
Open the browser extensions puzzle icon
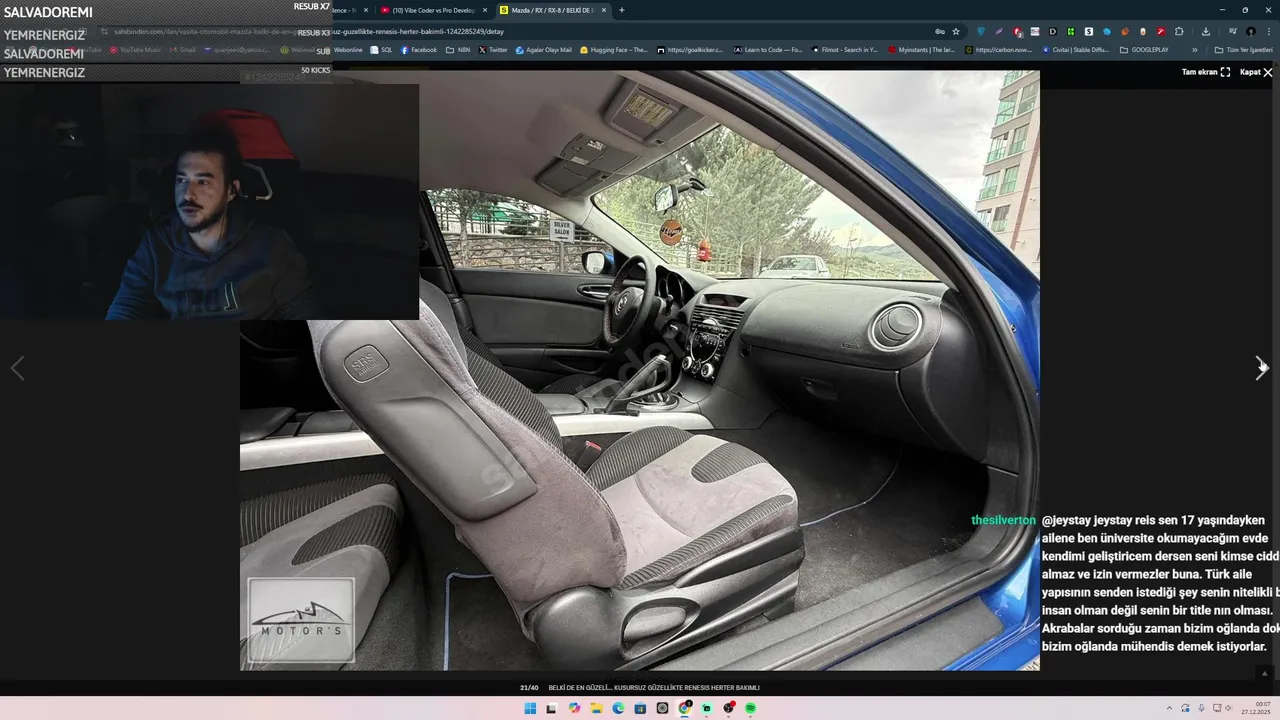point(1179,31)
